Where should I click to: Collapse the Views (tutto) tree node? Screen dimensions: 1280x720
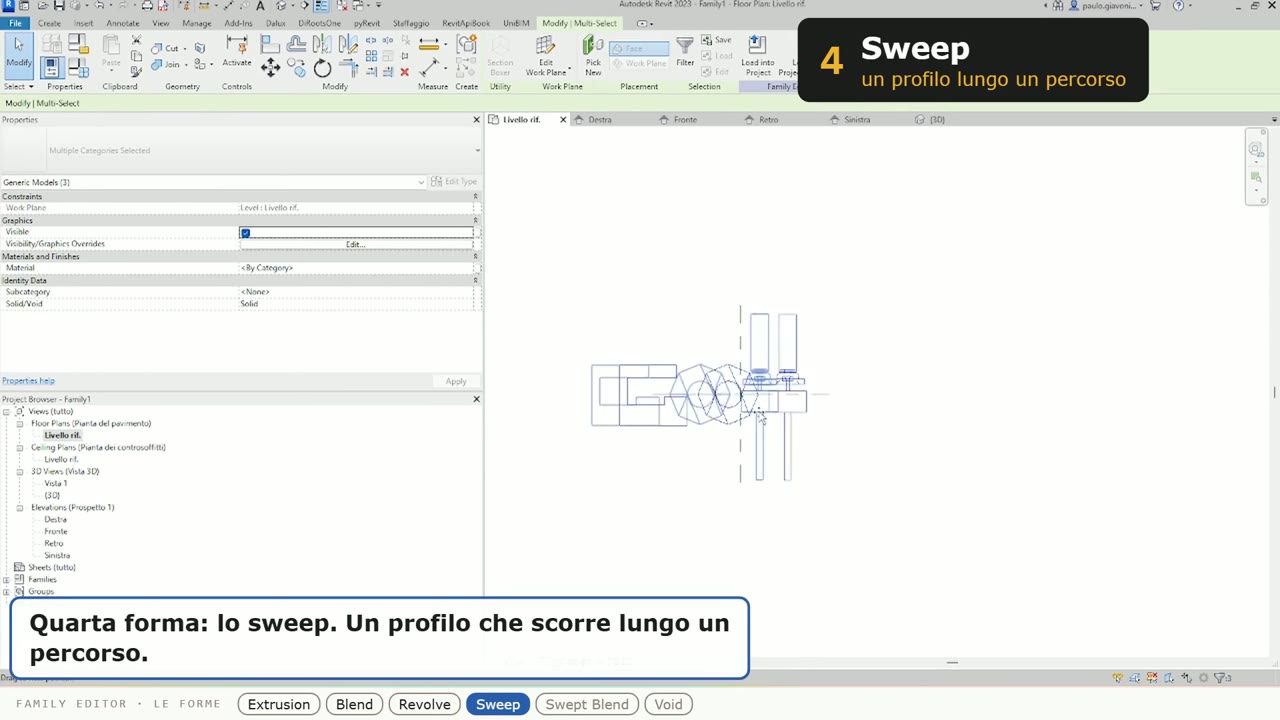pyautogui.click(x=6, y=411)
